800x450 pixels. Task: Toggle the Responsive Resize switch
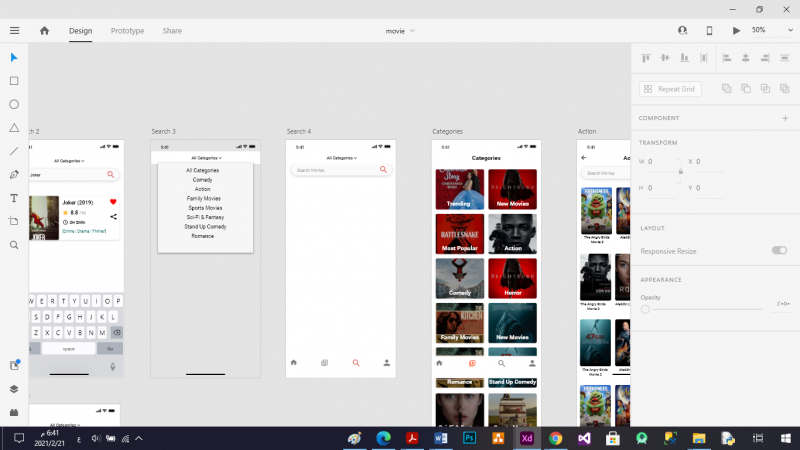779,251
